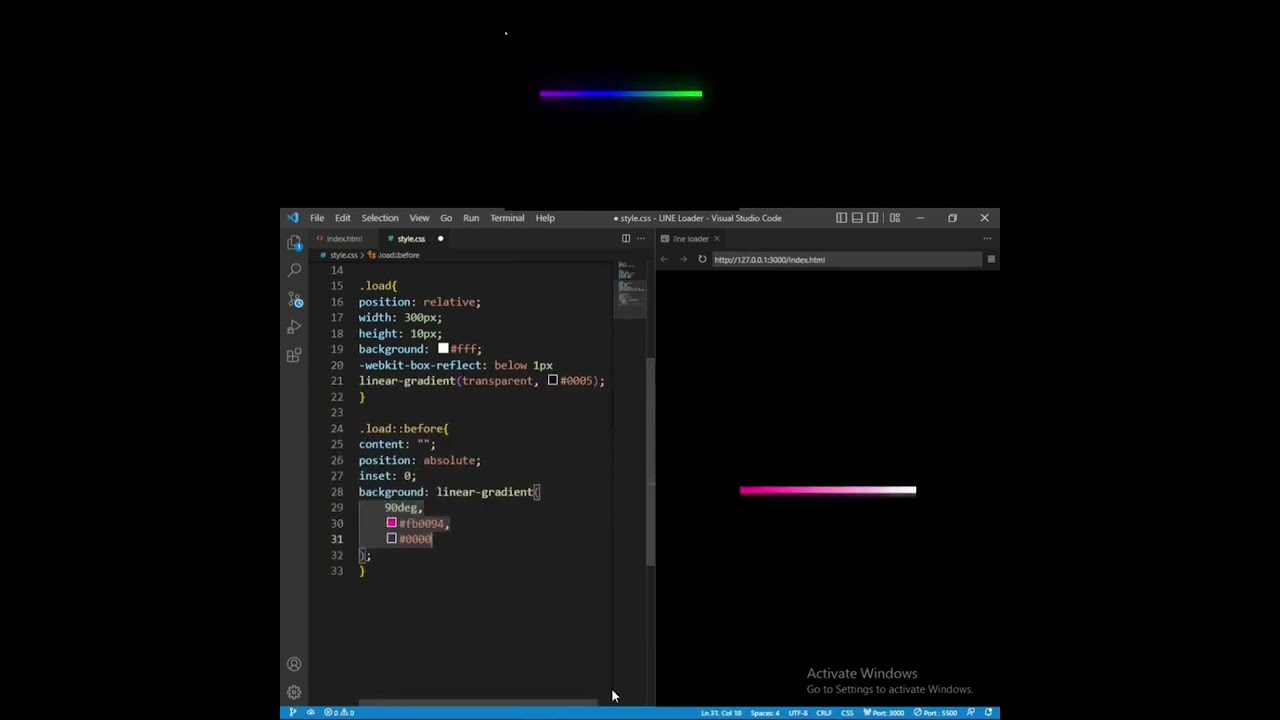Open the Edit menu
The width and height of the screenshot is (1280, 720).
343,217
